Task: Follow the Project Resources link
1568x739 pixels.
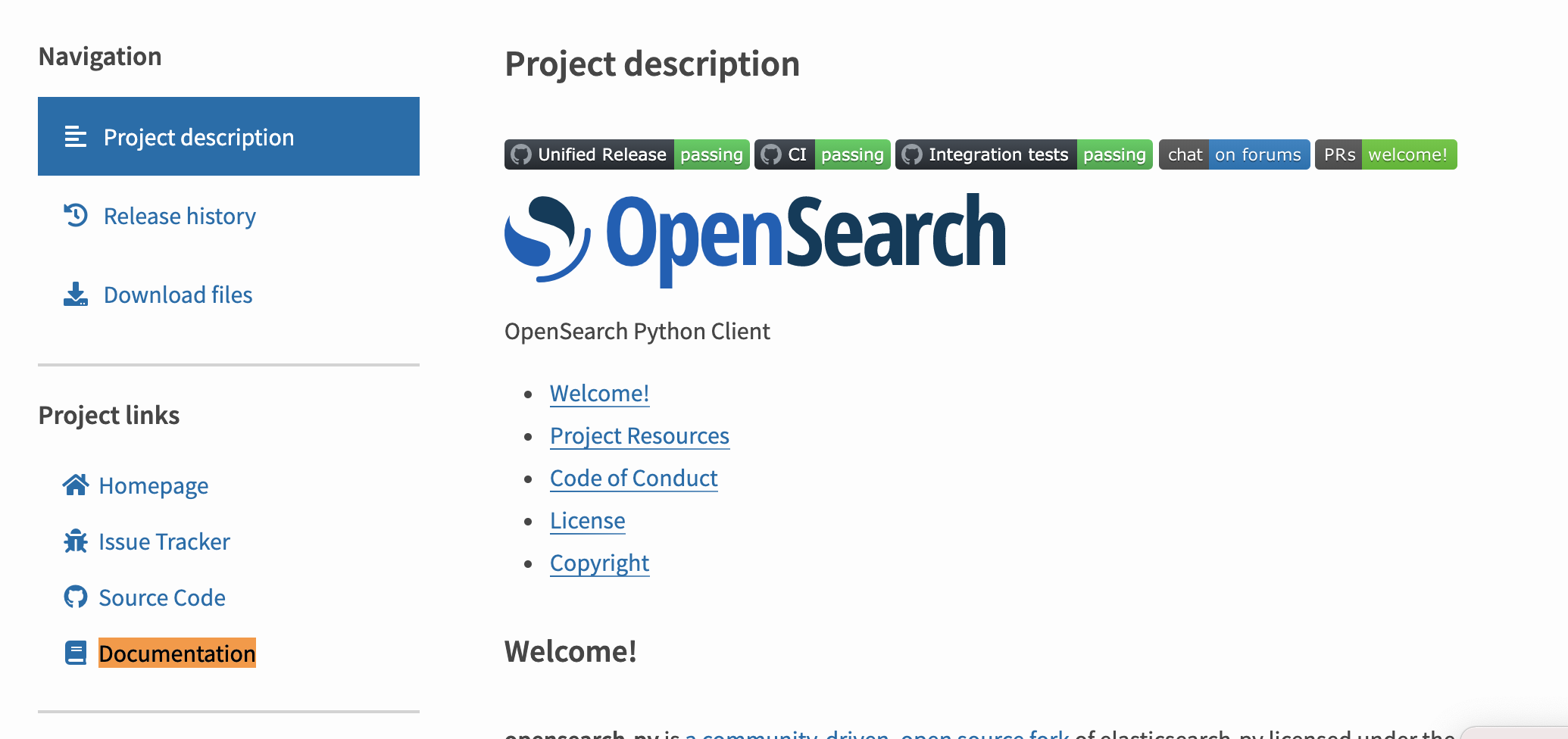Action: (639, 435)
